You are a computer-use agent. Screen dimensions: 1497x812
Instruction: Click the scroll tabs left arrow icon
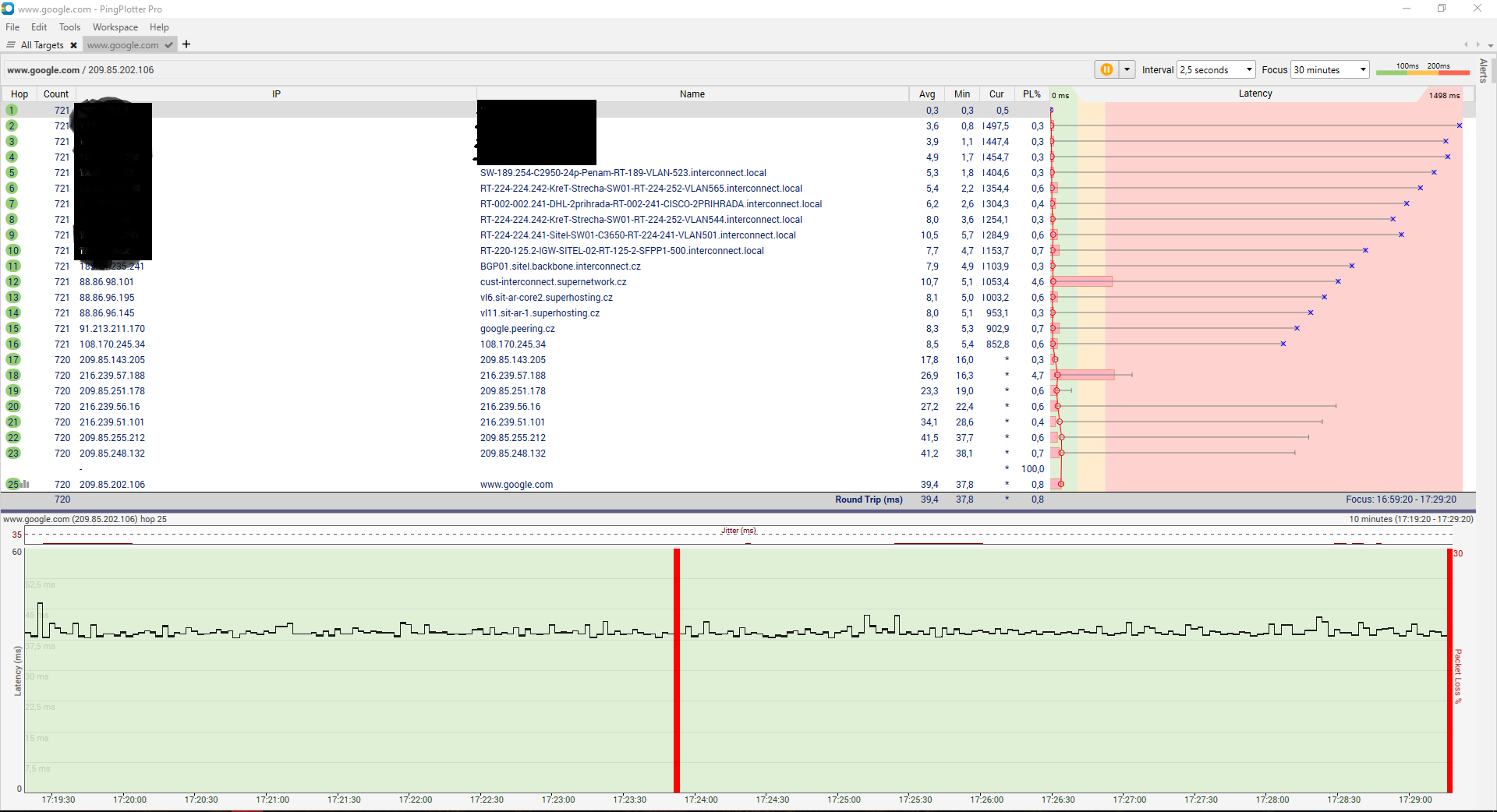[x=1466, y=44]
